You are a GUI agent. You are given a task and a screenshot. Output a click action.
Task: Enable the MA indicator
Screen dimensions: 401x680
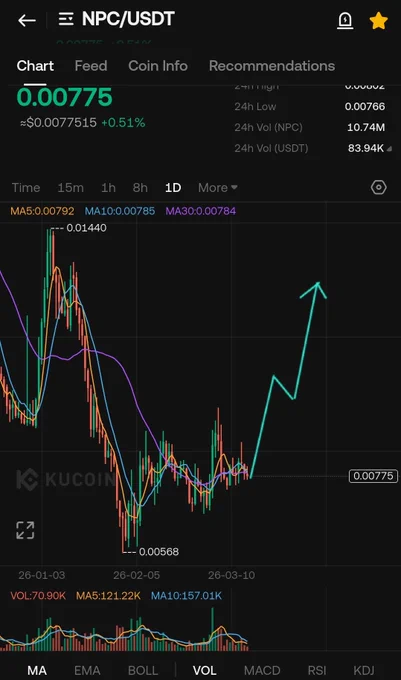37,670
